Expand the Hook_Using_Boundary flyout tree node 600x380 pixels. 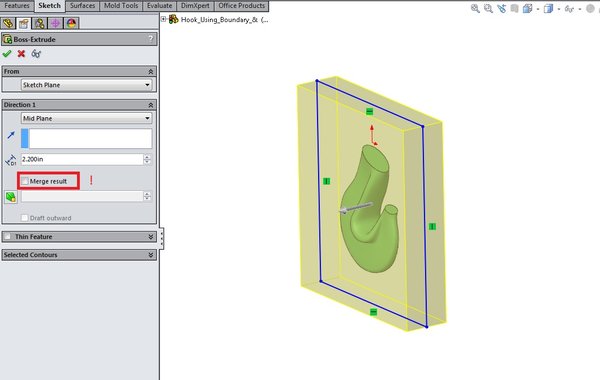coord(164,19)
